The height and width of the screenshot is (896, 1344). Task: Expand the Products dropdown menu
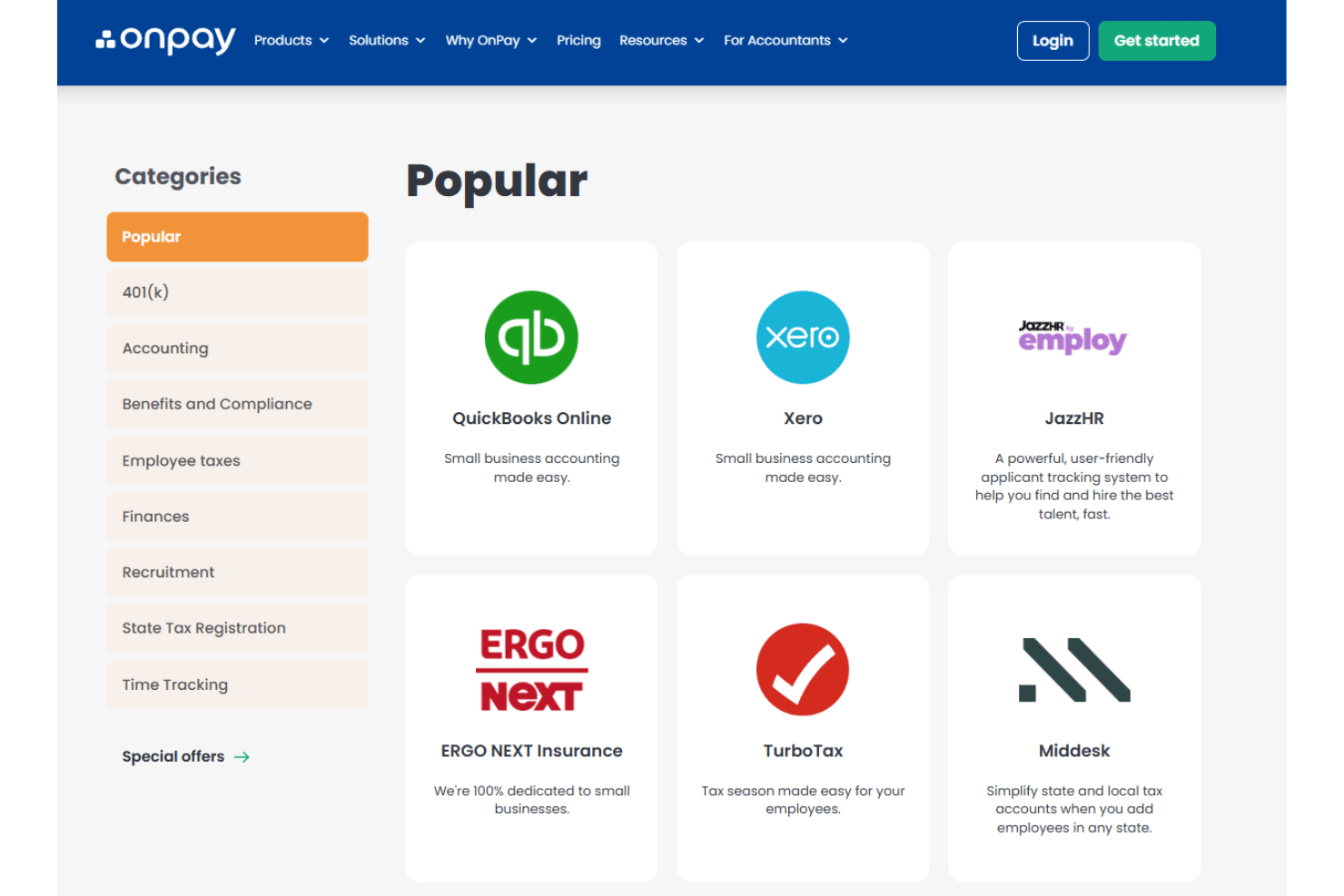(292, 40)
